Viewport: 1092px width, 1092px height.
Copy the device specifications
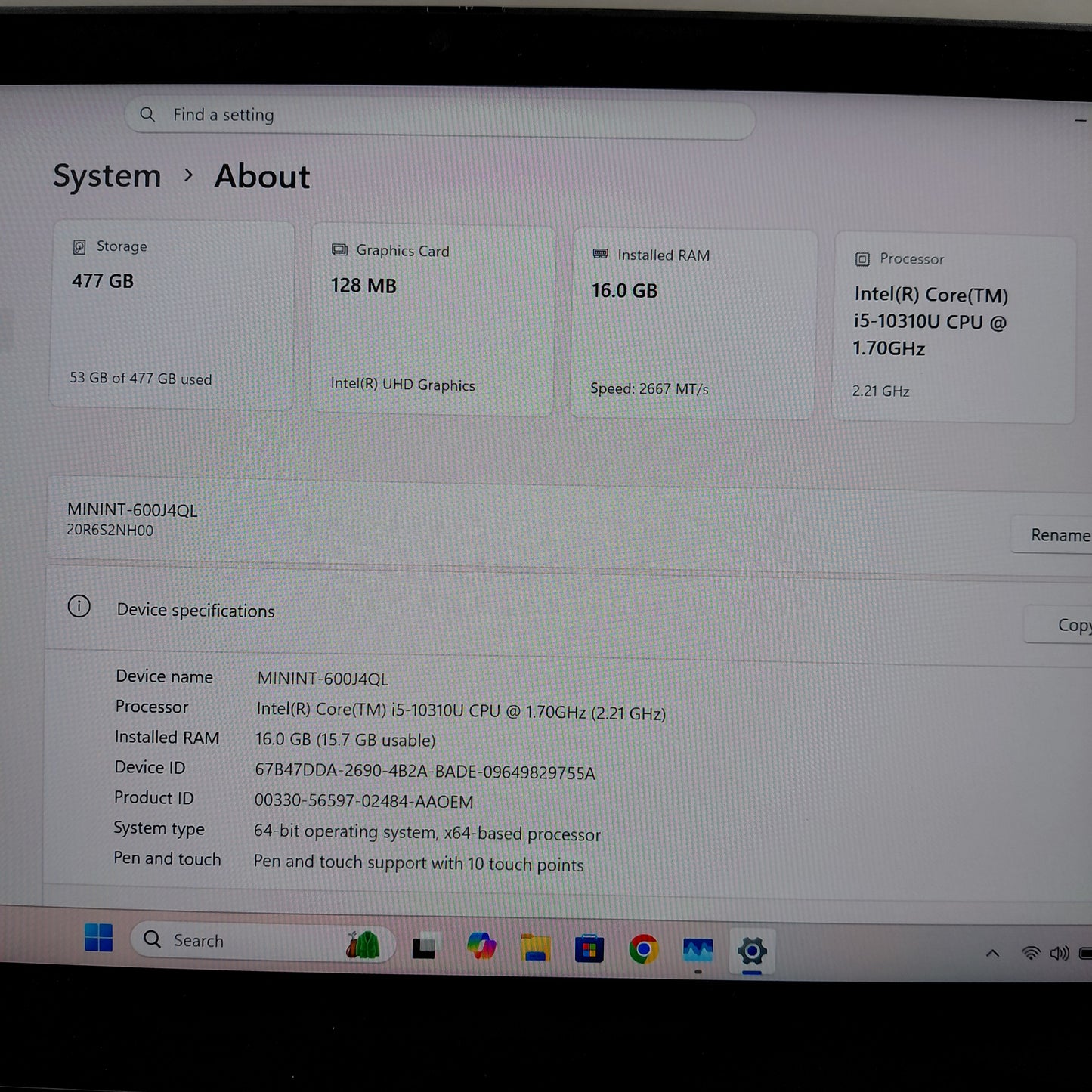[x=1073, y=625]
